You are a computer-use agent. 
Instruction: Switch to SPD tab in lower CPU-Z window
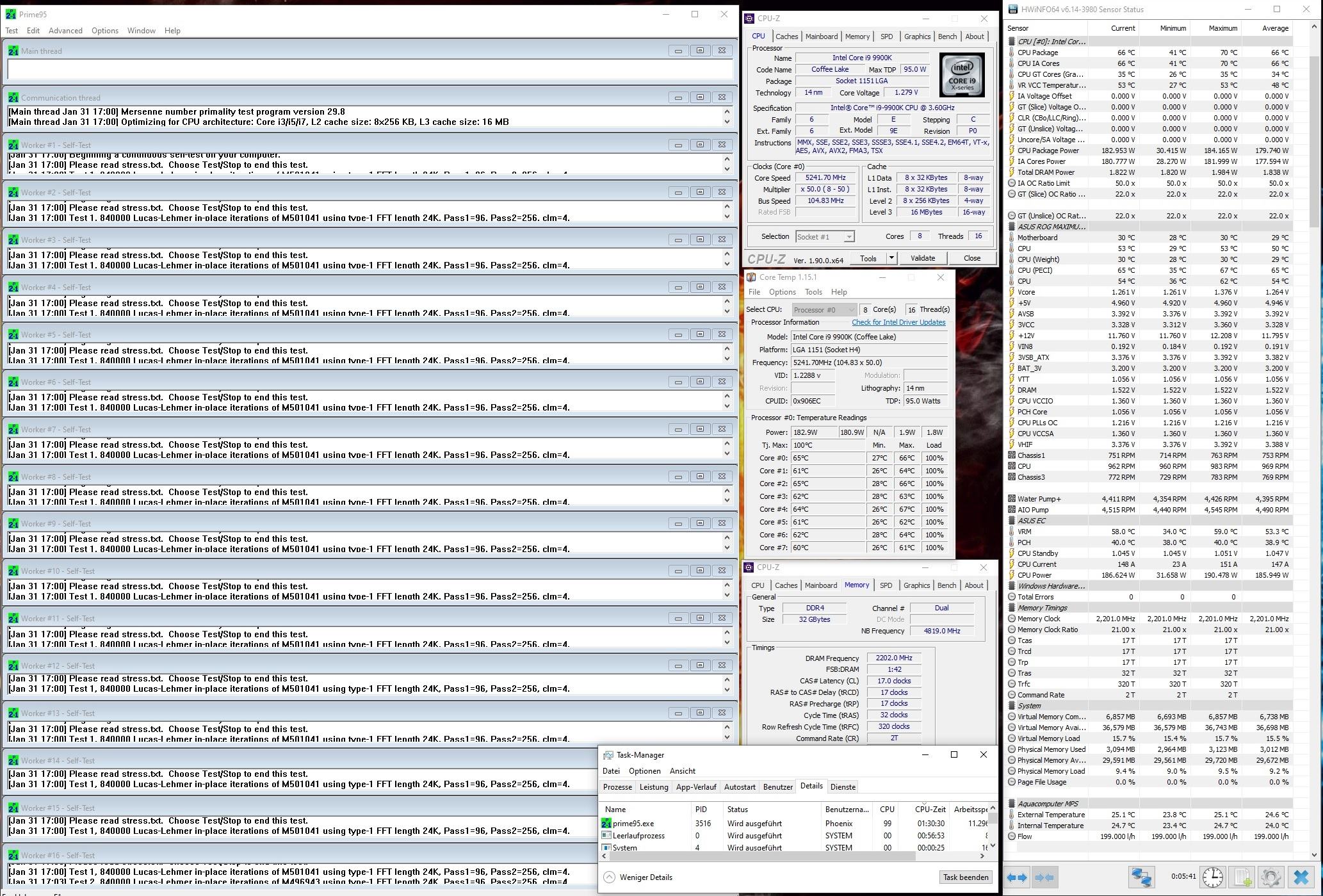pyautogui.click(x=886, y=585)
